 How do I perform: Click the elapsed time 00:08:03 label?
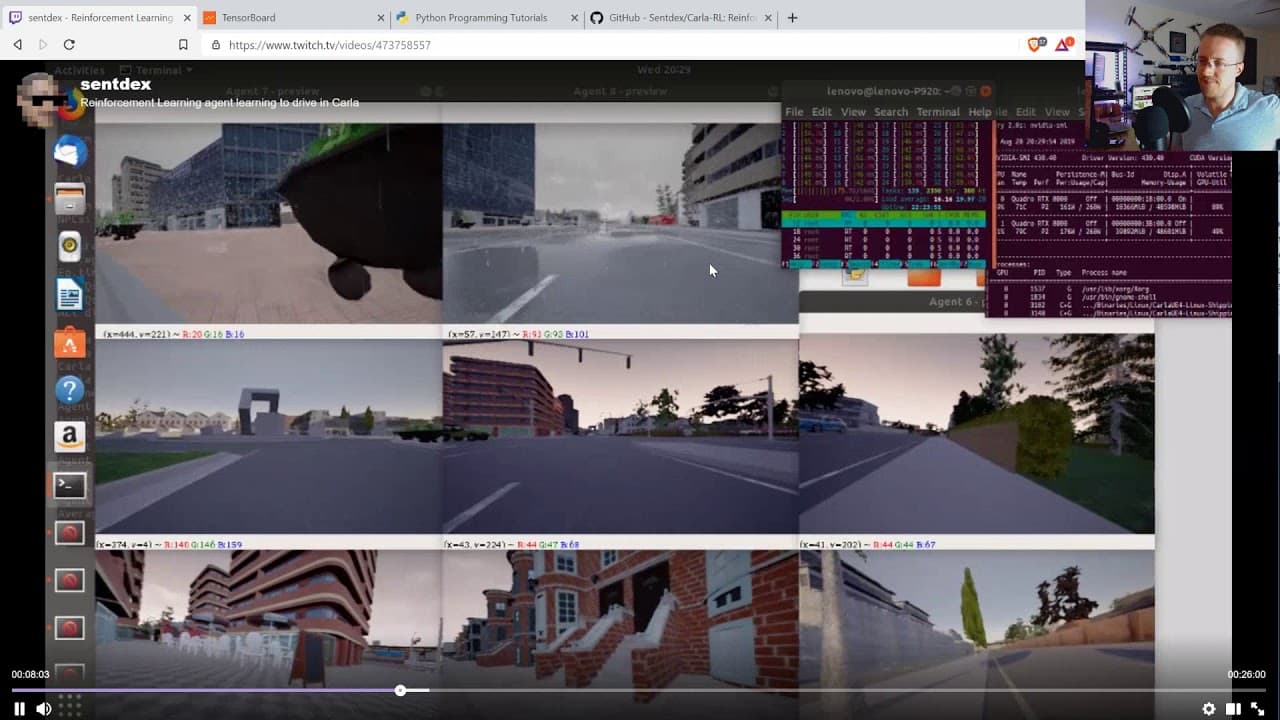(30, 675)
